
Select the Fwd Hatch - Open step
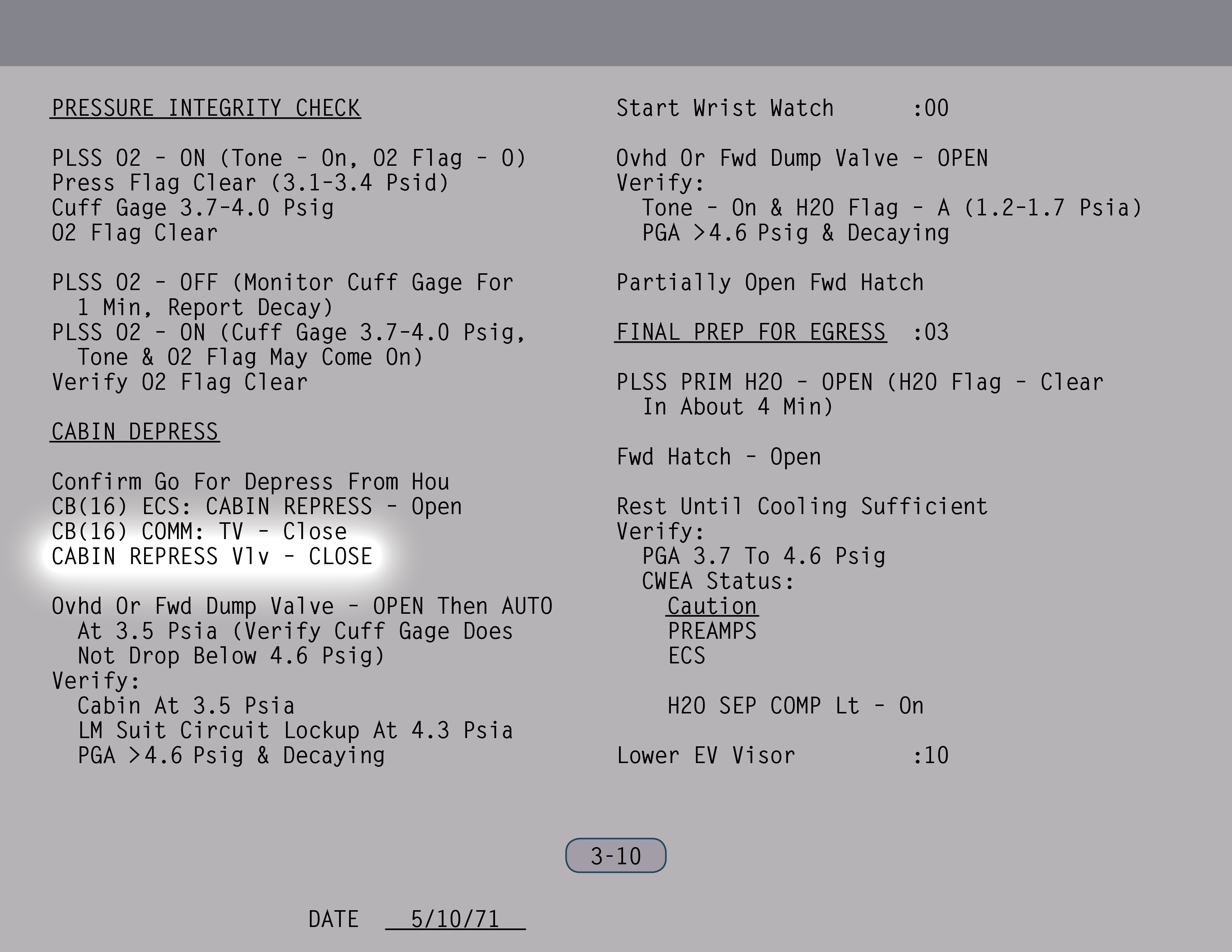(719, 457)
